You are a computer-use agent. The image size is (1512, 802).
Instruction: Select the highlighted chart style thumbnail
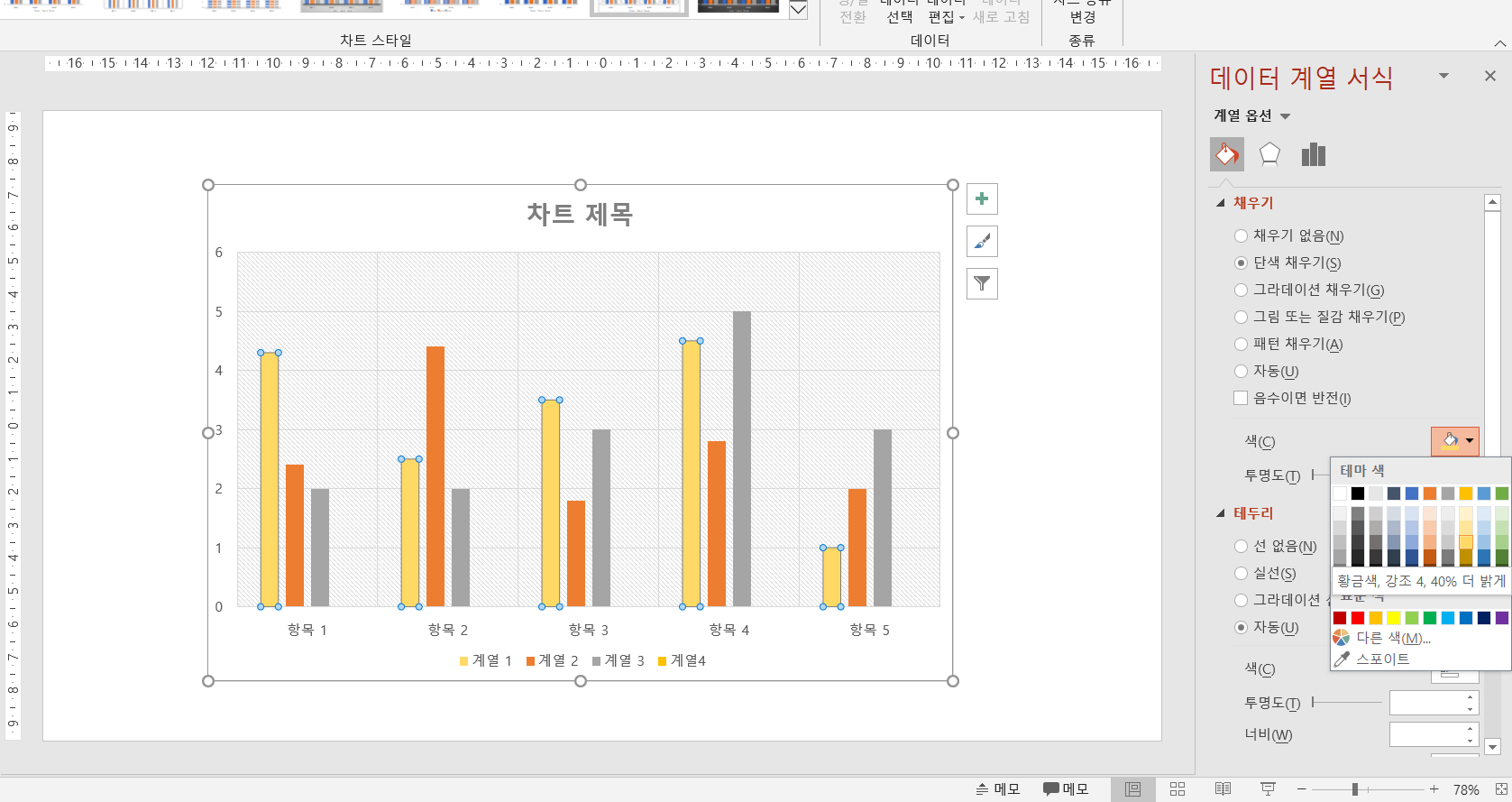[639, 6]
